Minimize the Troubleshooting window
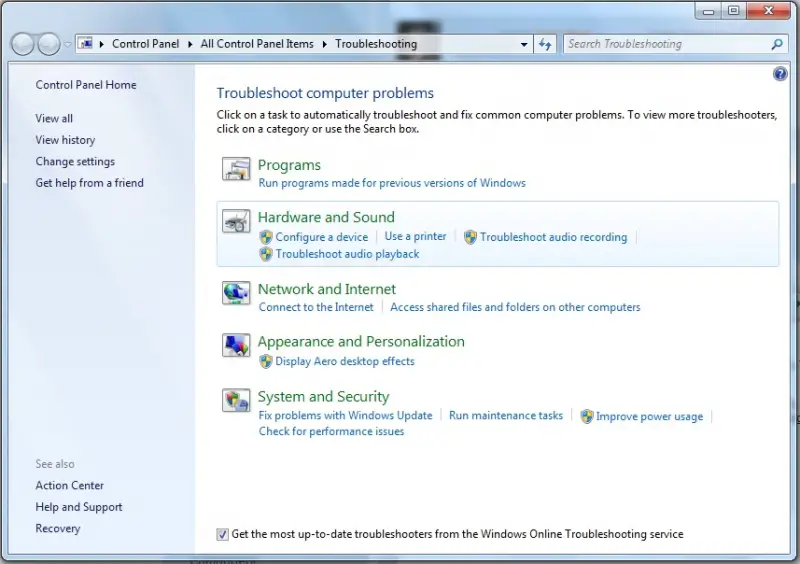800x564 pixels. point(708,11)
